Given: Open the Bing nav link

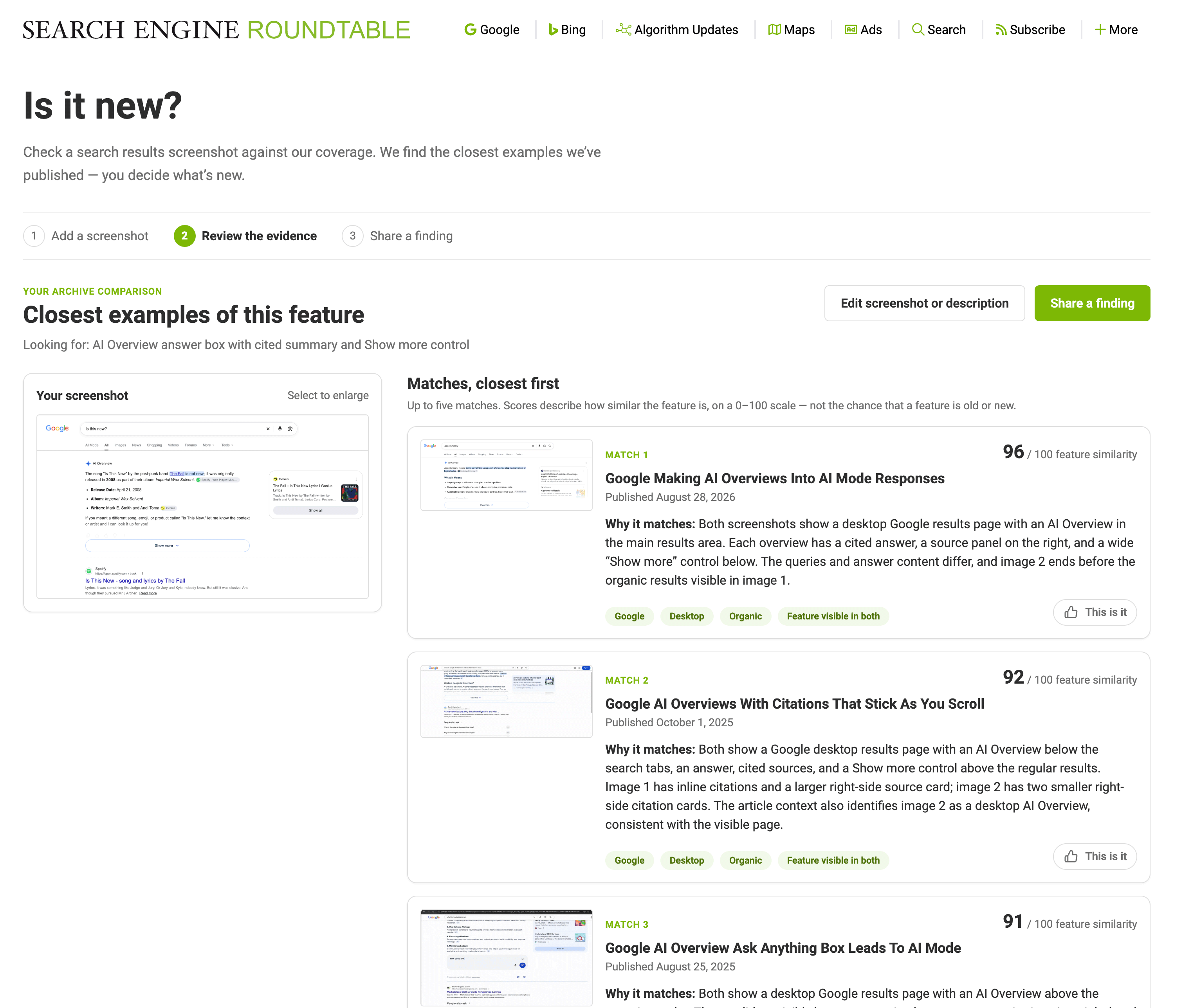Looking at the screenshot, I should (567, 30).
